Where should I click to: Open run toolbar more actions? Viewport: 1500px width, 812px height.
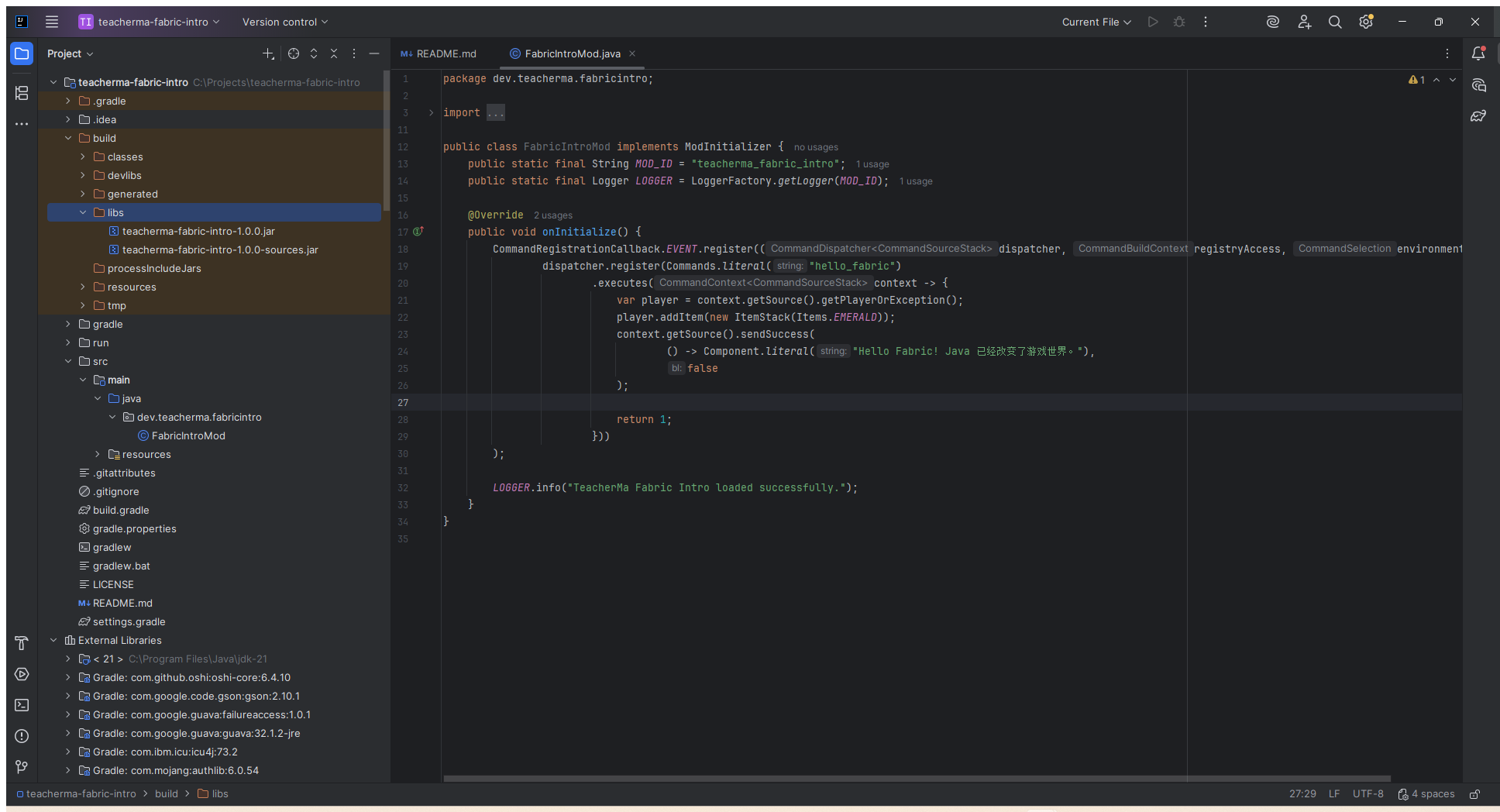pos(1206,22)
